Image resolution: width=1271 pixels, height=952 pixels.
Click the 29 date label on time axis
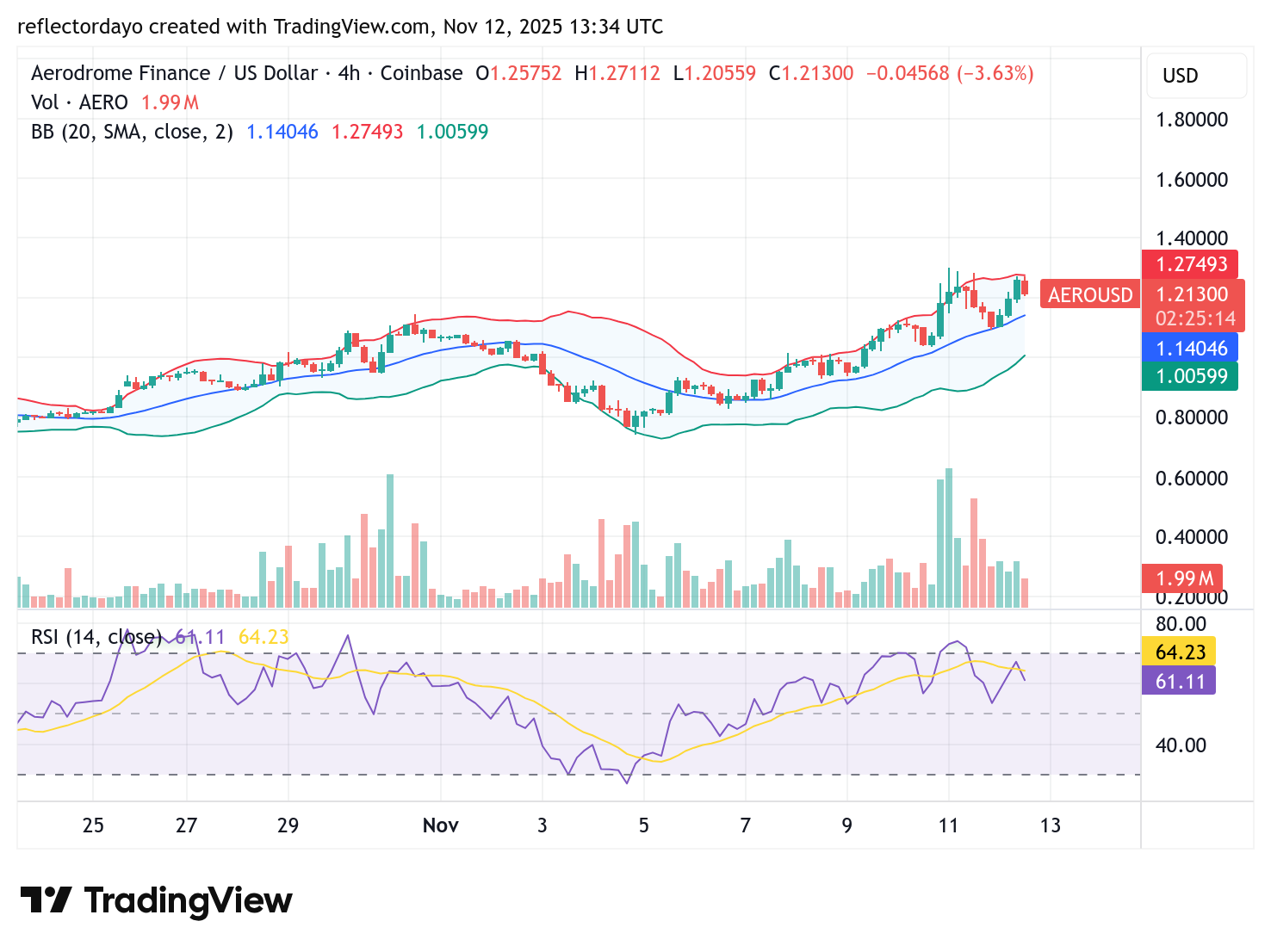[x=288, y=825]
